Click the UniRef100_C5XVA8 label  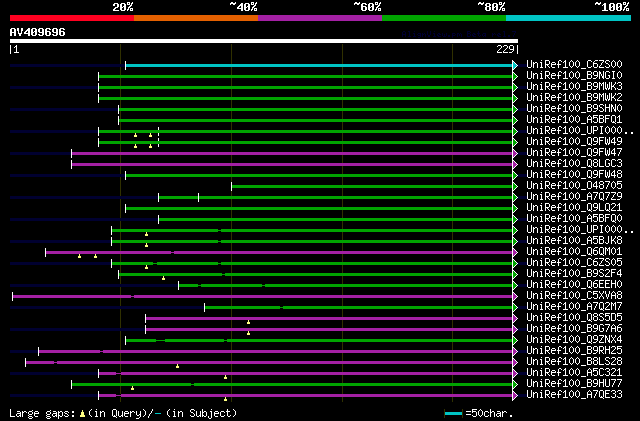(x=574, y=296)
